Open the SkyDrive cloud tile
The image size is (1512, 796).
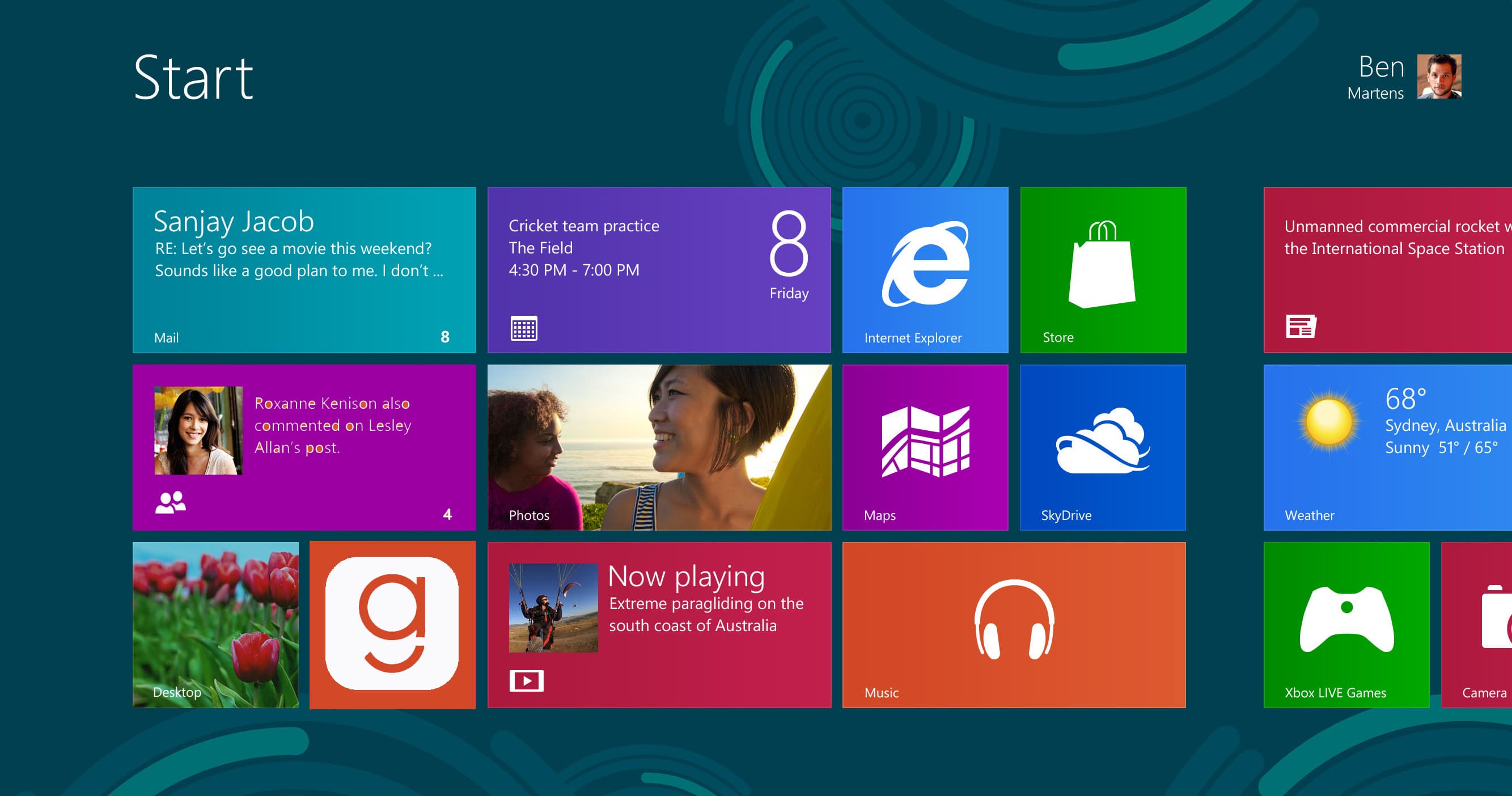(x=1103, y=447)
